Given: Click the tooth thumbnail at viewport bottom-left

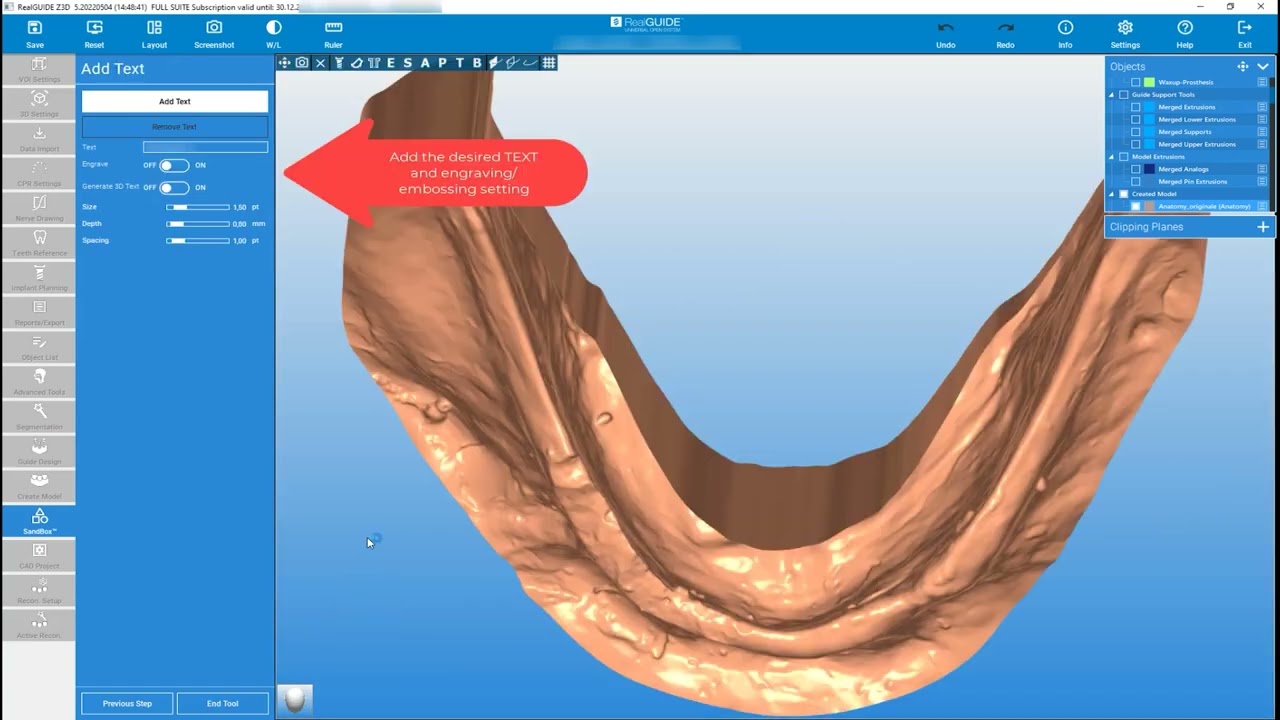Looking at the screenshot, I should pyautogui.click(x=295, y=700).
